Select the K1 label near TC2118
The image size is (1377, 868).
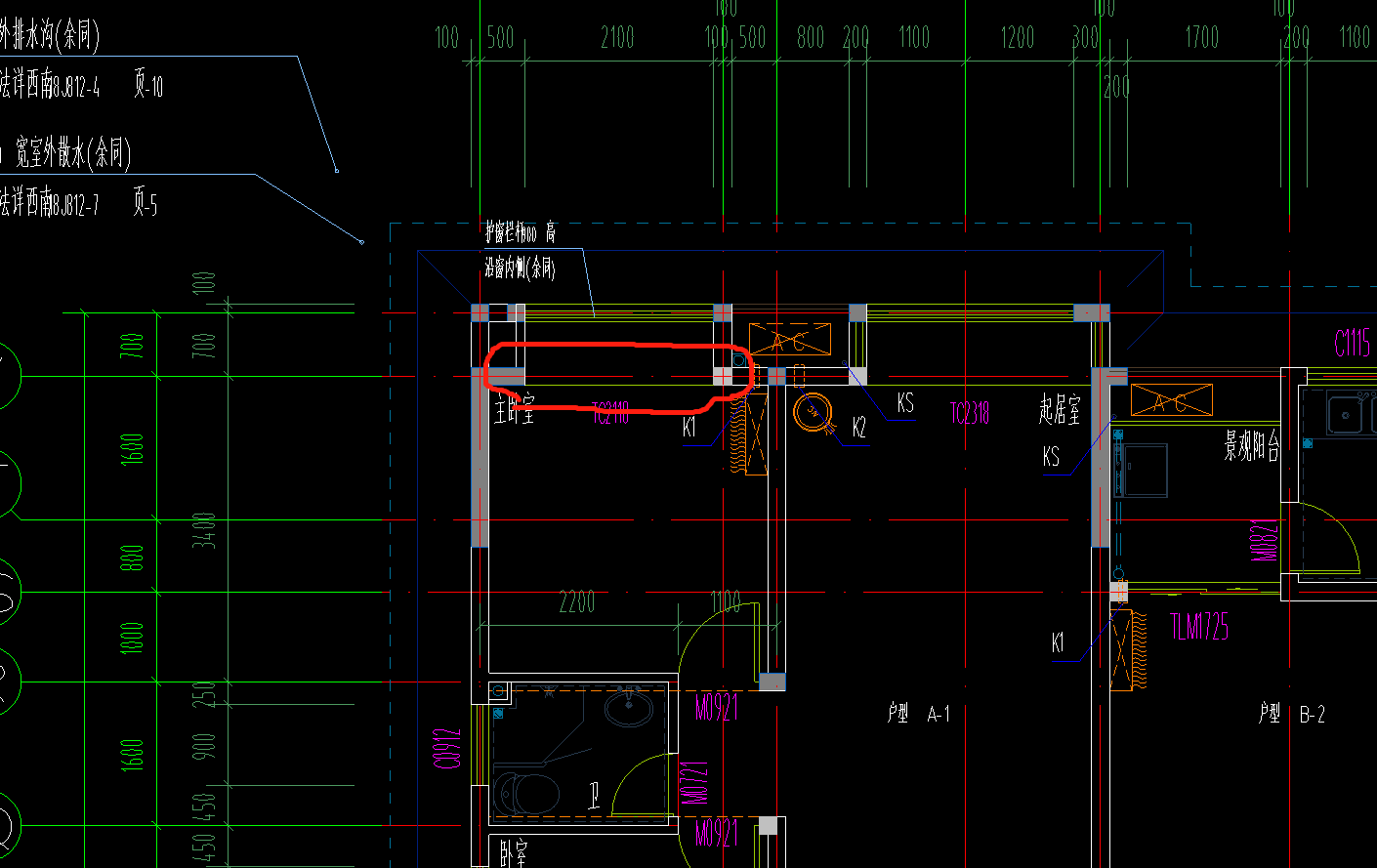pyautogui.click(x=689, y=427)
